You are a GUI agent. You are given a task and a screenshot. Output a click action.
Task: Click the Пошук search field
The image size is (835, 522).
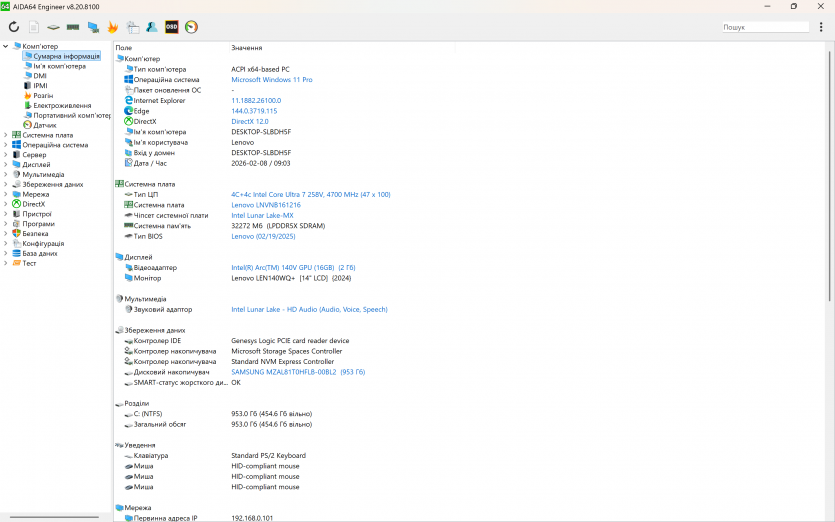coord(770,28)
